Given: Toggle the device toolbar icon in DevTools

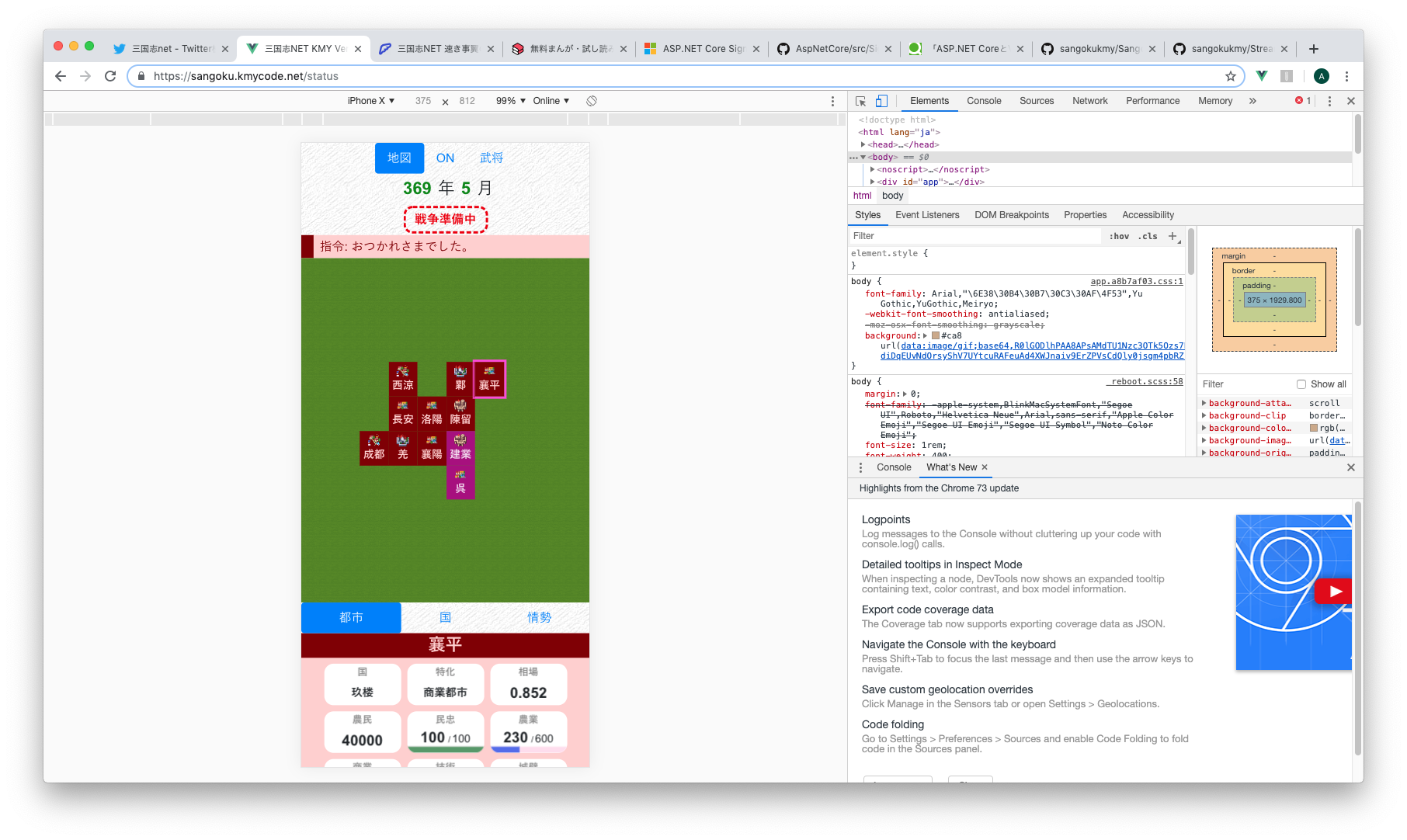Looking at the screenshot, I should coord(881,101).
